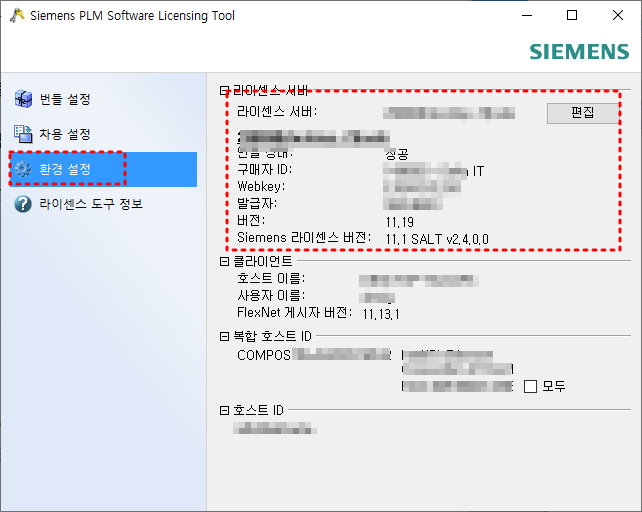The height and width of the screenshot is (512, 642).
Task: Collapse the 라이센스 서버 section
Action: click(x=224, y=90)
